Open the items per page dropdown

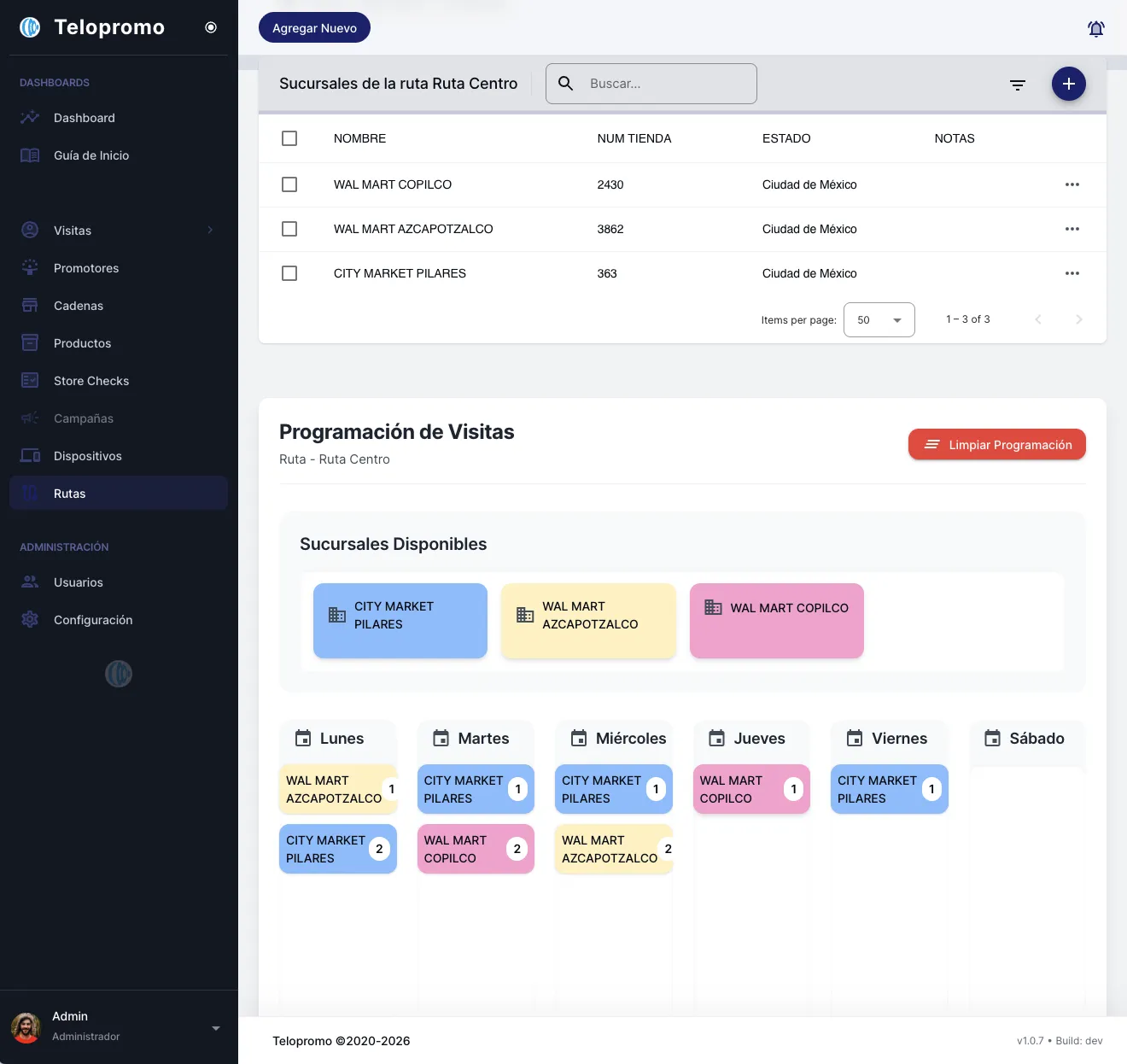pos(879,320)
